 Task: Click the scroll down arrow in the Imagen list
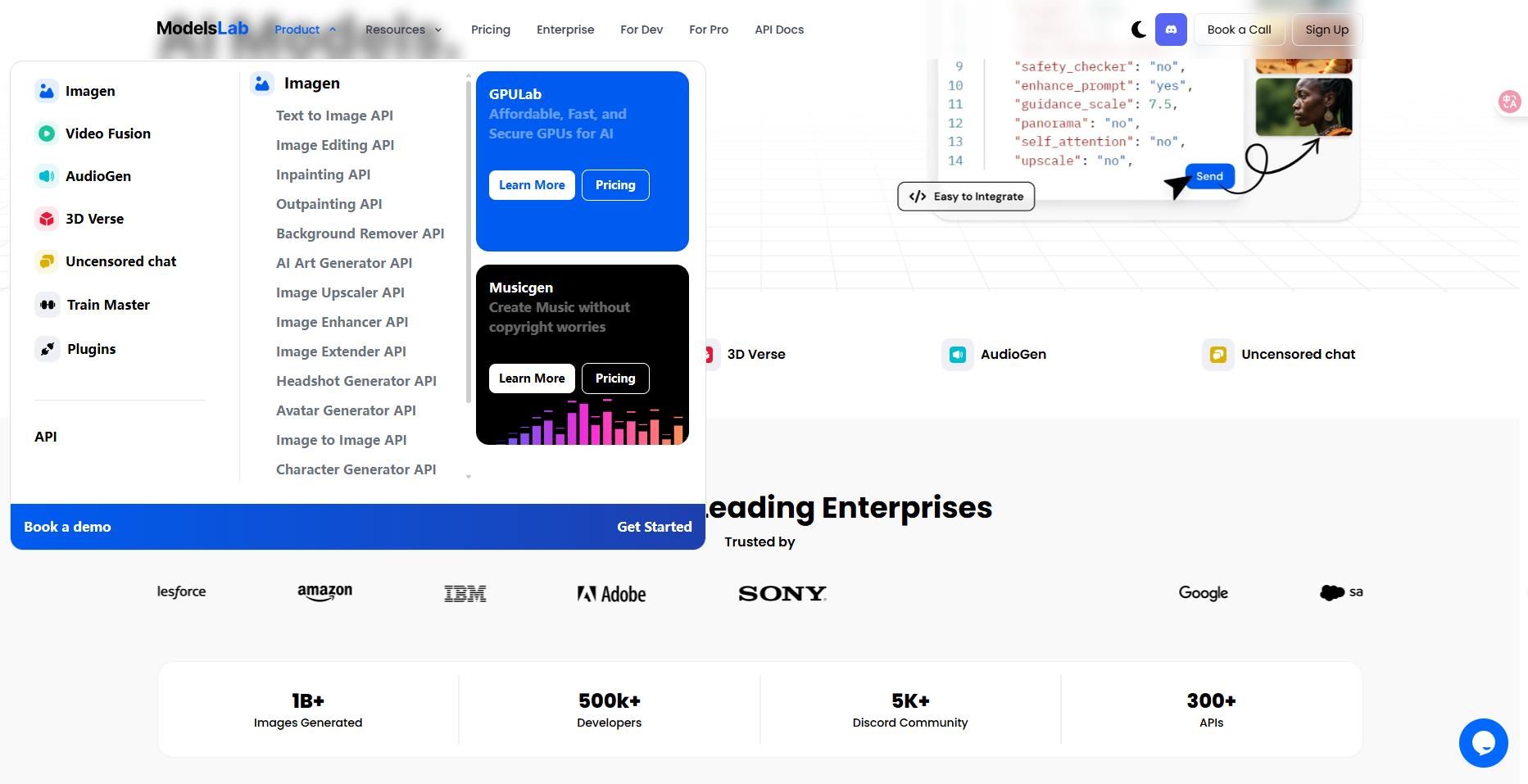coord(469,476)
